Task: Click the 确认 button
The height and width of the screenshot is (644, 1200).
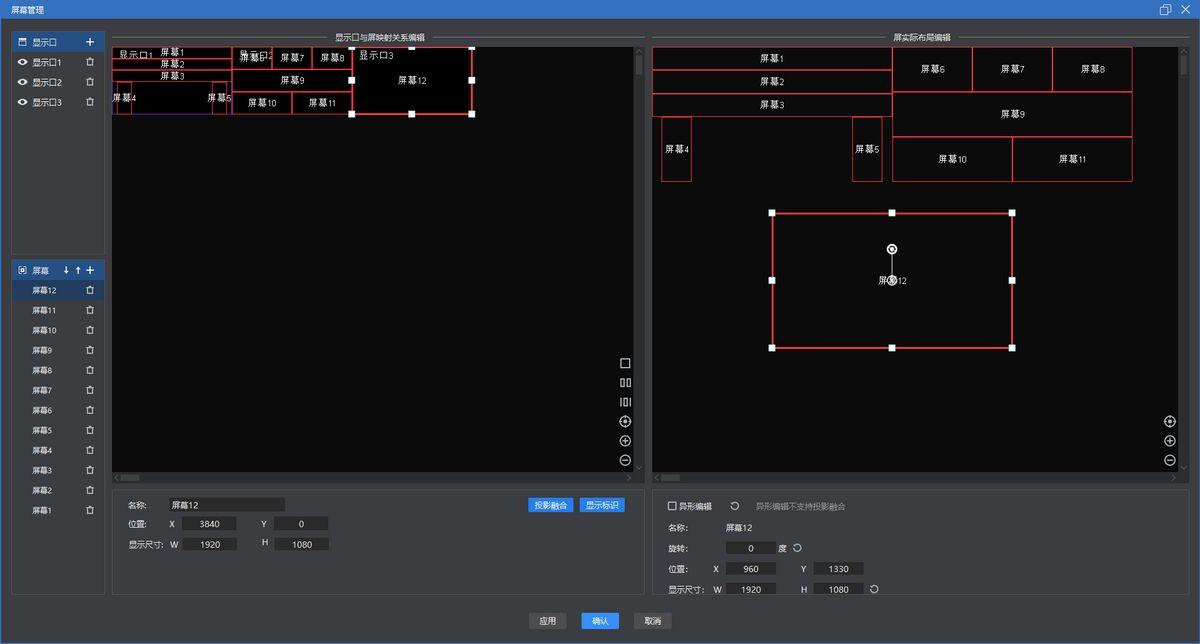Action: tap(600, 621)
